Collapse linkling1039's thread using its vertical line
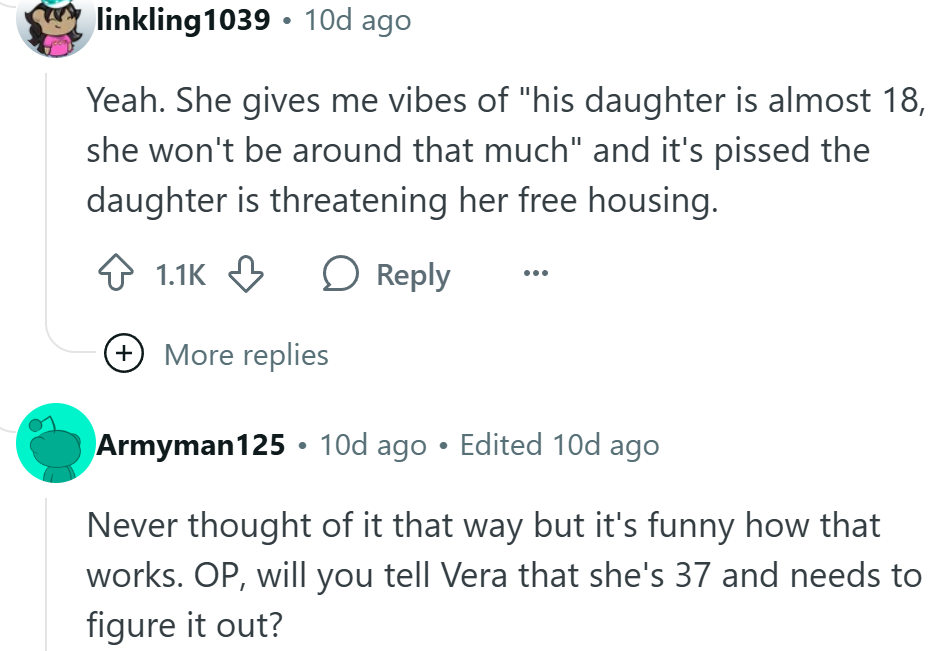 (47, 200)
